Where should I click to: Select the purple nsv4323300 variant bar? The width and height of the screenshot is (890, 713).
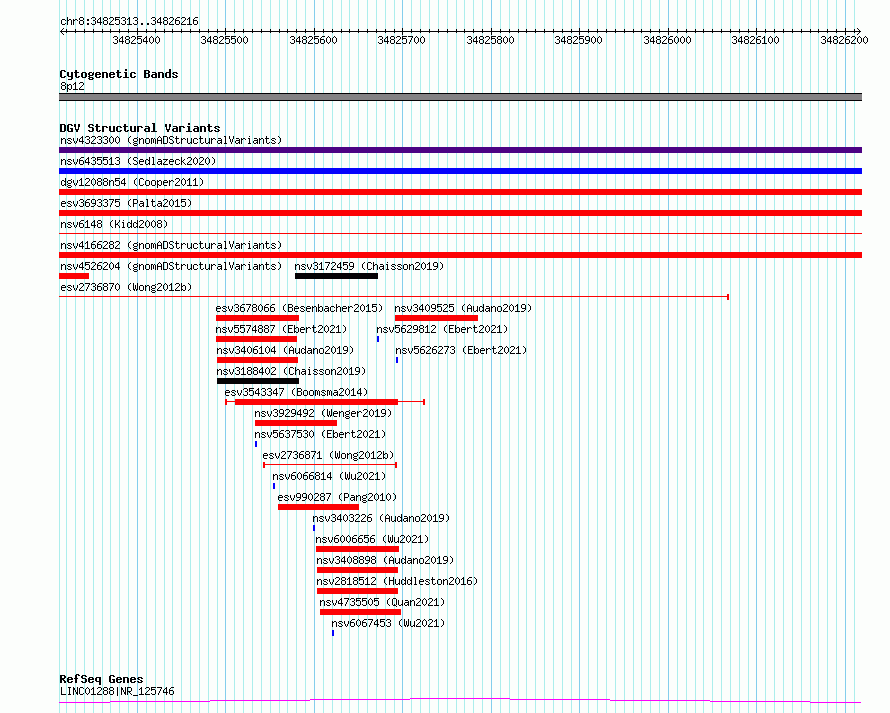click(x=460, y=150)
